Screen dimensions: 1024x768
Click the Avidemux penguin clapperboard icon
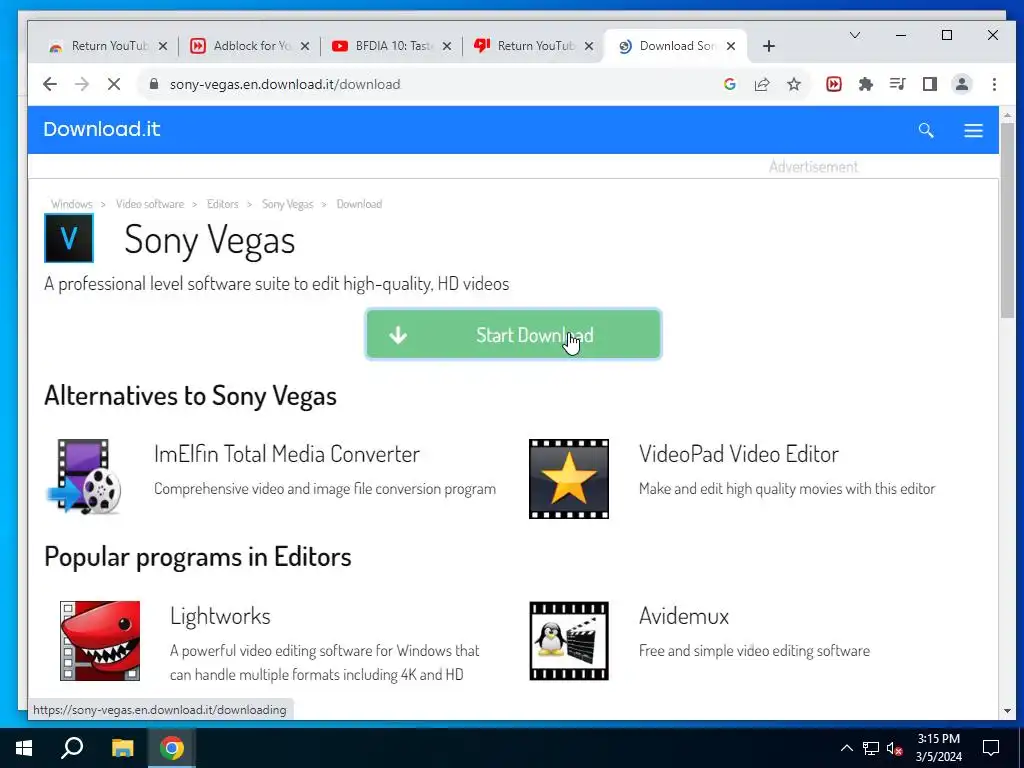(569, 641)
